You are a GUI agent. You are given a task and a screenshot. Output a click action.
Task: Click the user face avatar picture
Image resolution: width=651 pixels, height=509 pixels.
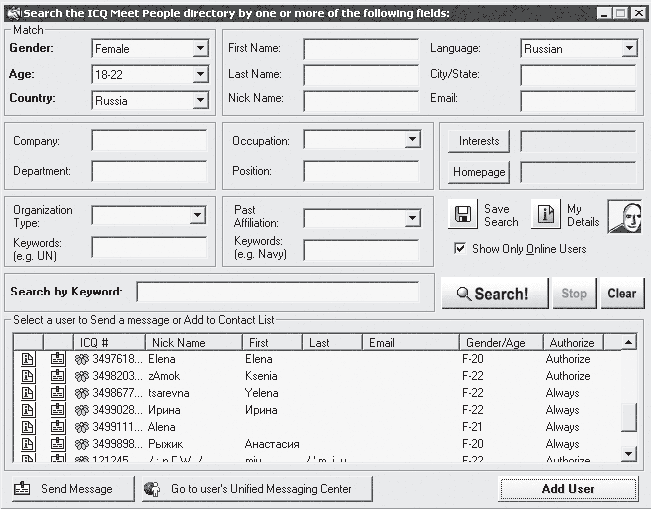pyautogui.click(x=624, y=216)
